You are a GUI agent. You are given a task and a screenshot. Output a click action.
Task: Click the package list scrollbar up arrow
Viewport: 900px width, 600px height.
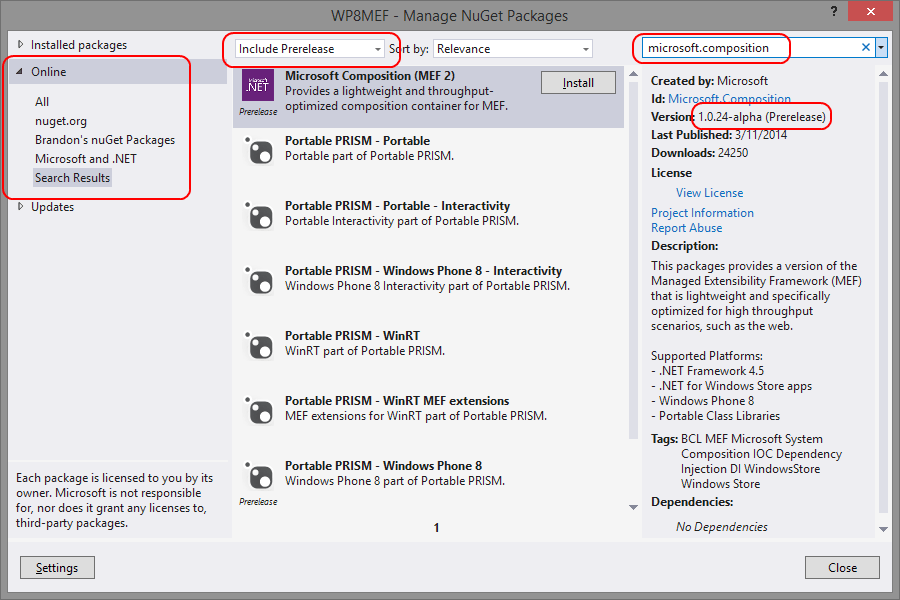pos(633,74)
